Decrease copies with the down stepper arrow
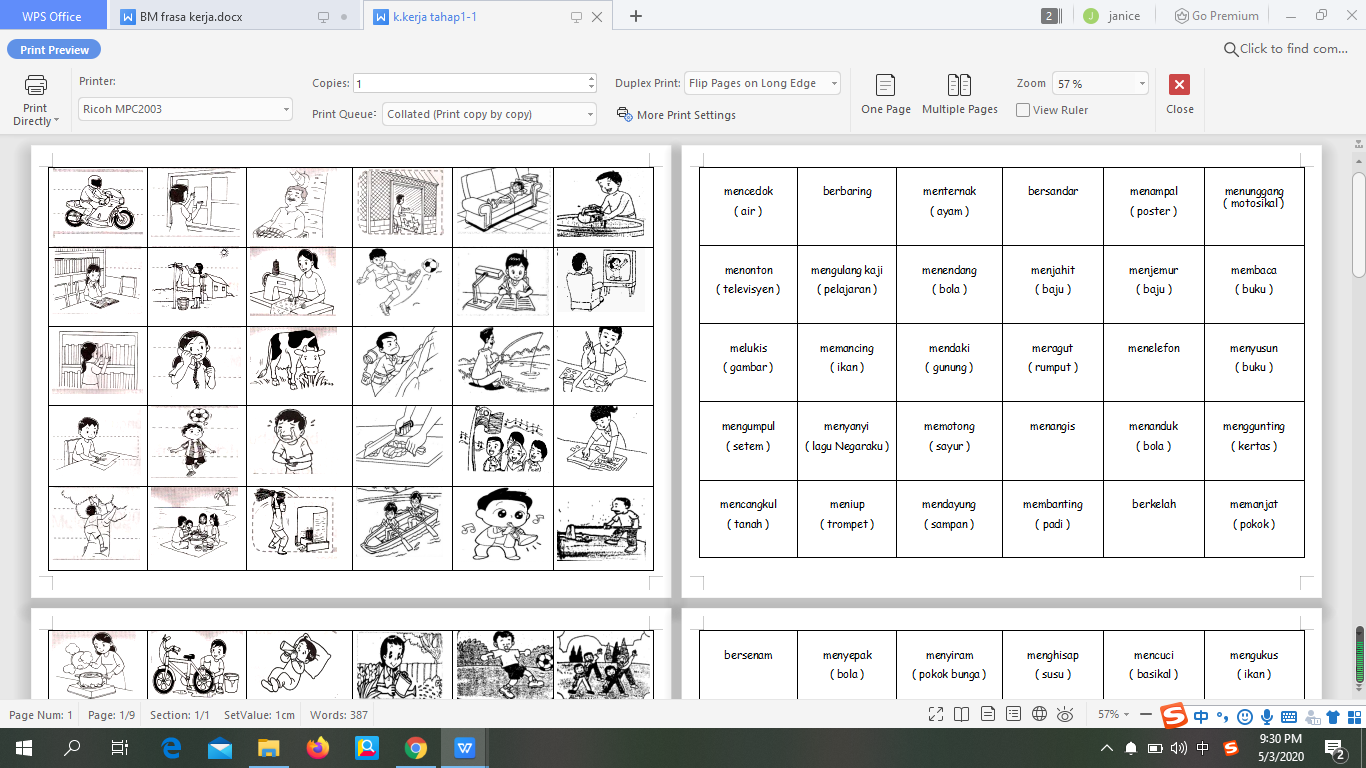The height and width of the screenshot is (768, 1366). coord(591,89)
